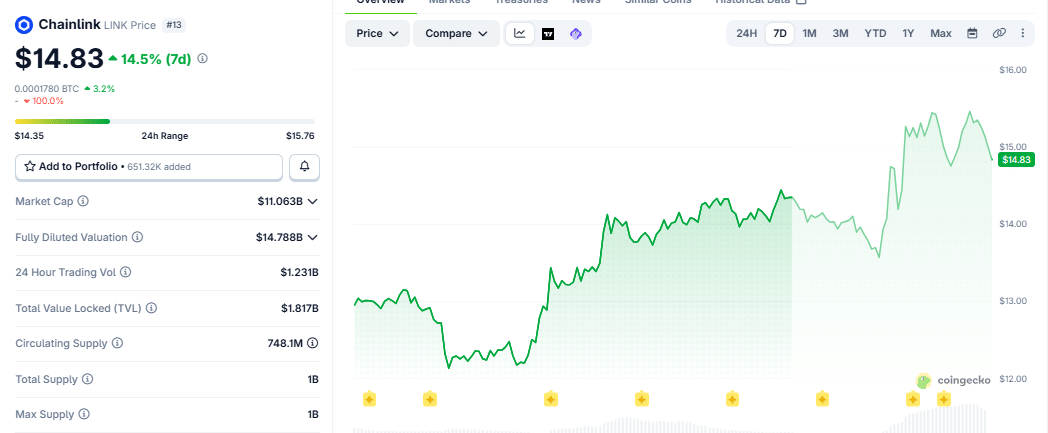Click the $15.76 range high value
1048x433 pixels.
point(300,136)
